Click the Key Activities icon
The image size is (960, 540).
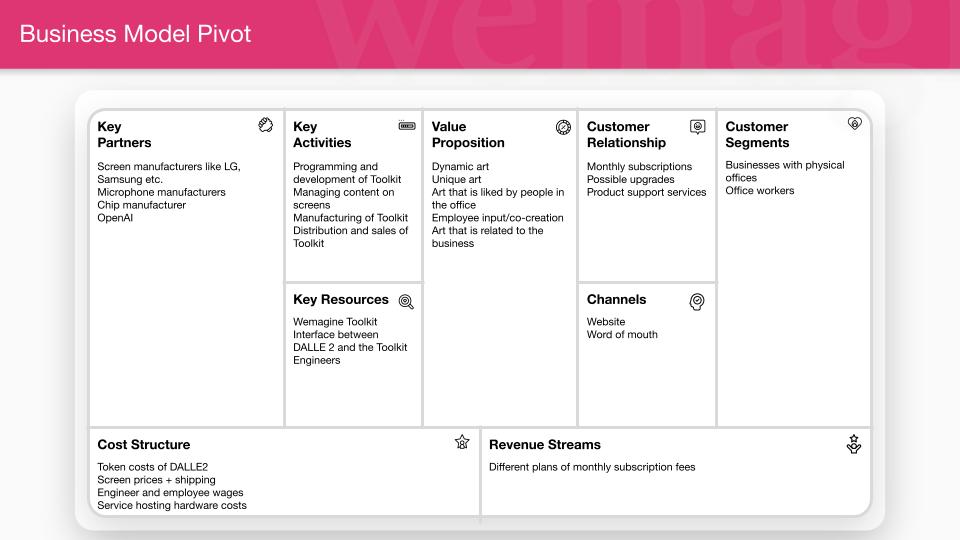click(x=407, y=126)
